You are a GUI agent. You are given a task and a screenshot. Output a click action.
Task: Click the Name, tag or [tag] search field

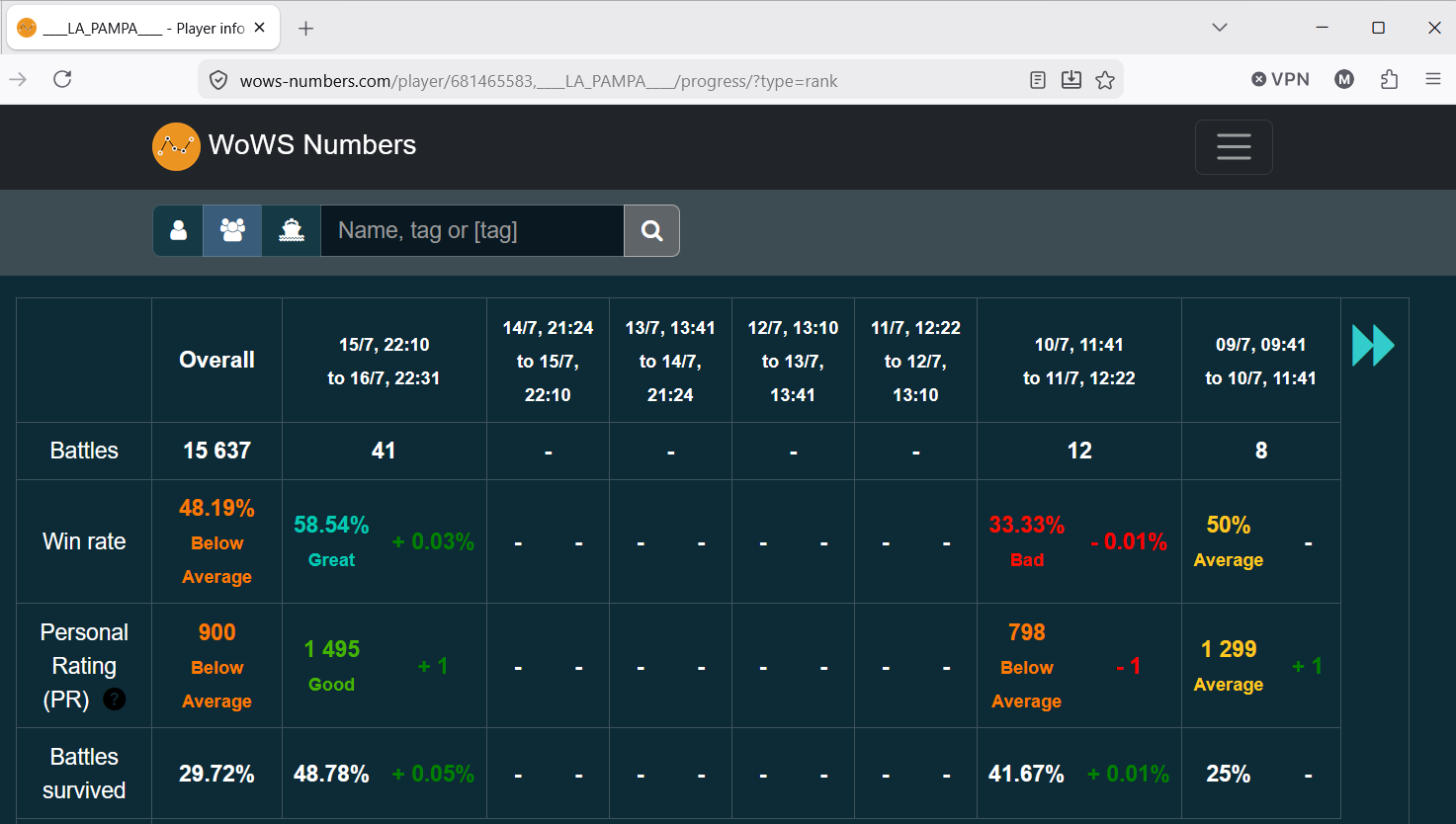click(x=472, y=230)
